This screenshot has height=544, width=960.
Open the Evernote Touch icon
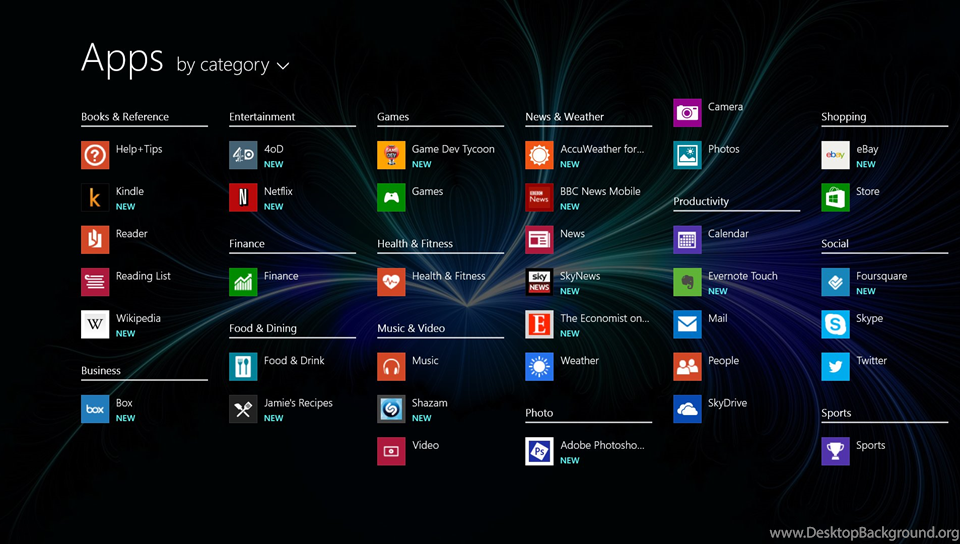(x=688, y=282)
